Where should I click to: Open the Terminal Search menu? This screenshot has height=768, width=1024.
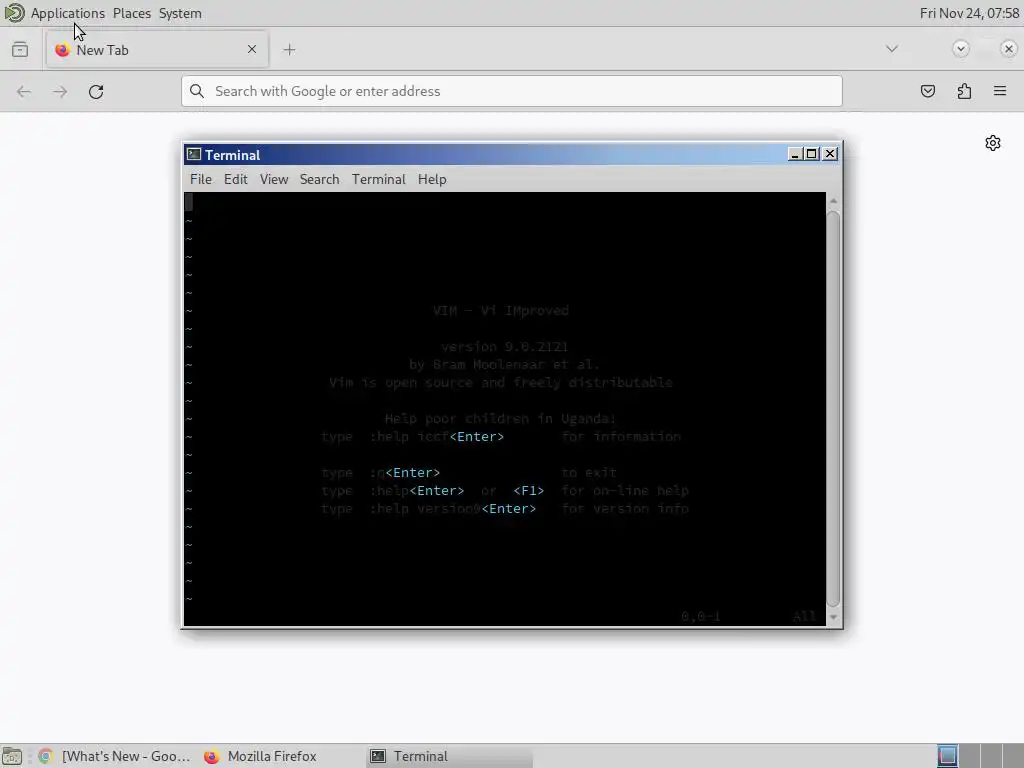319,180
